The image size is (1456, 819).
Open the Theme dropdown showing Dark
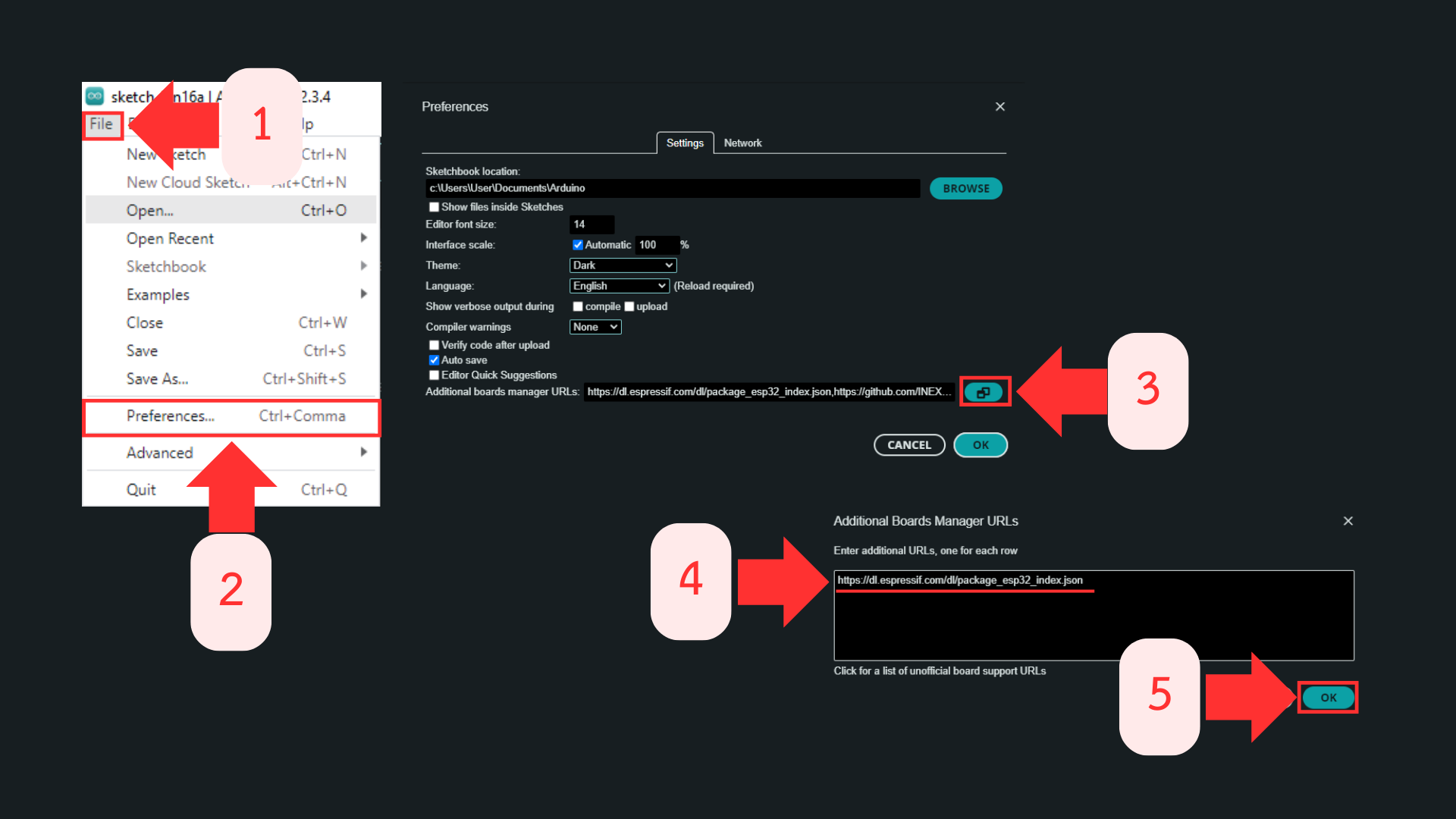pos(623,265)
